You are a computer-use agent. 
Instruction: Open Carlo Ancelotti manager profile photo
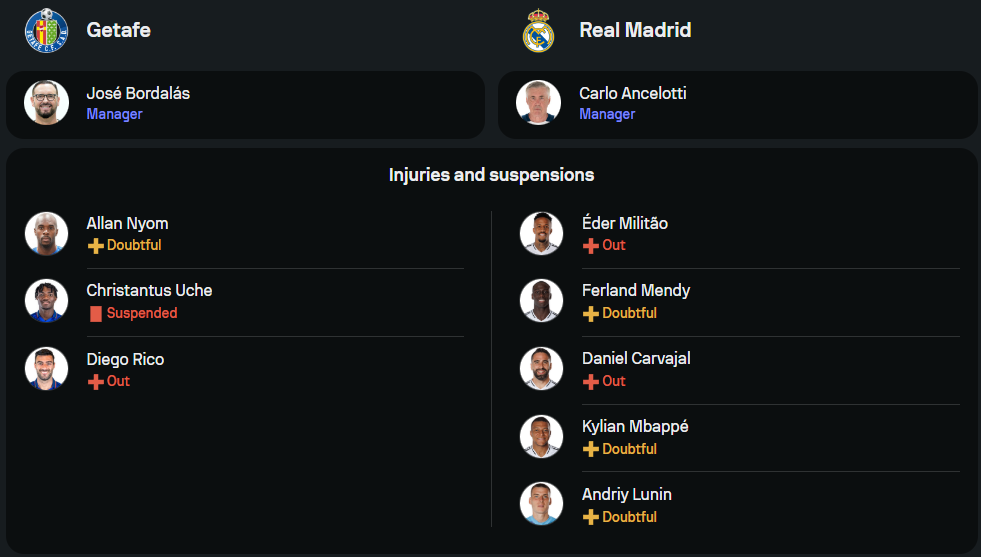point(538,103)
